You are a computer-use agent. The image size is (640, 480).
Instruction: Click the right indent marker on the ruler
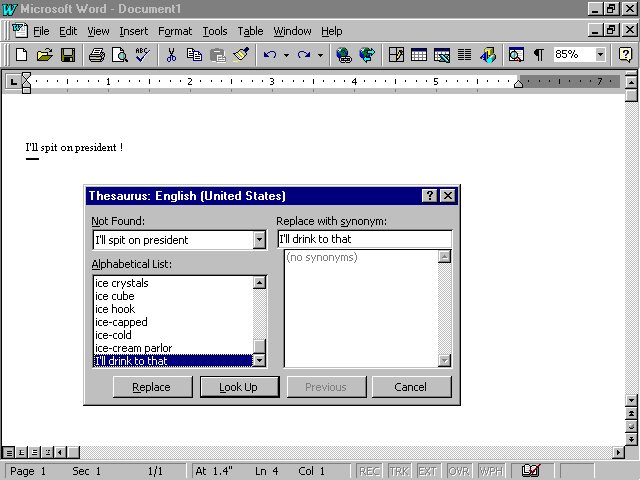click(518, 83)
